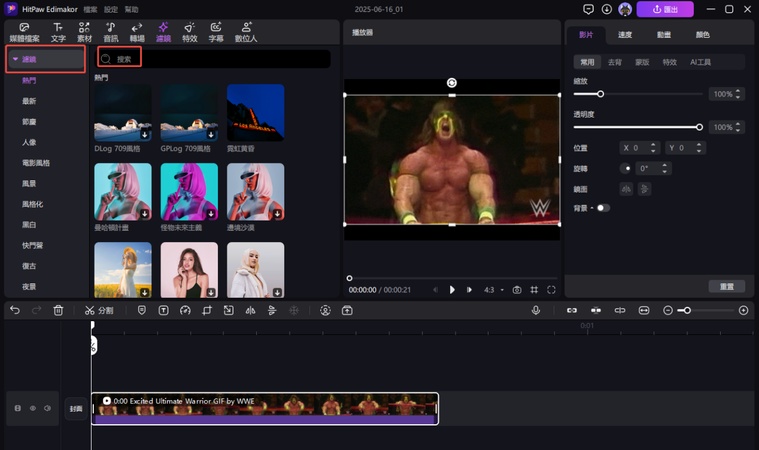Click the 設定 settings menu

(x=111, y=9)
